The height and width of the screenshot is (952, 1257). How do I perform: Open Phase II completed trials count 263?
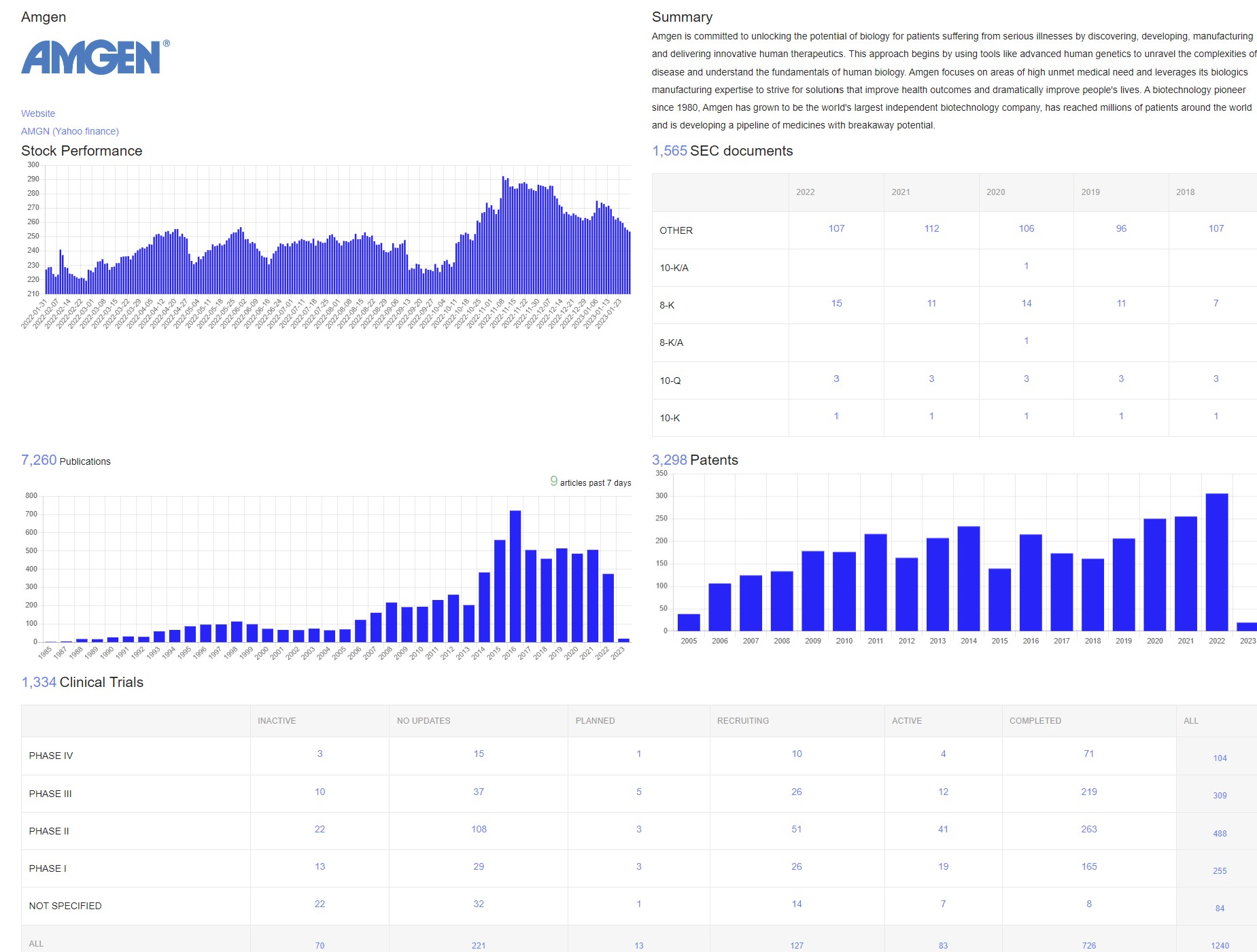tap(1089, 829)
